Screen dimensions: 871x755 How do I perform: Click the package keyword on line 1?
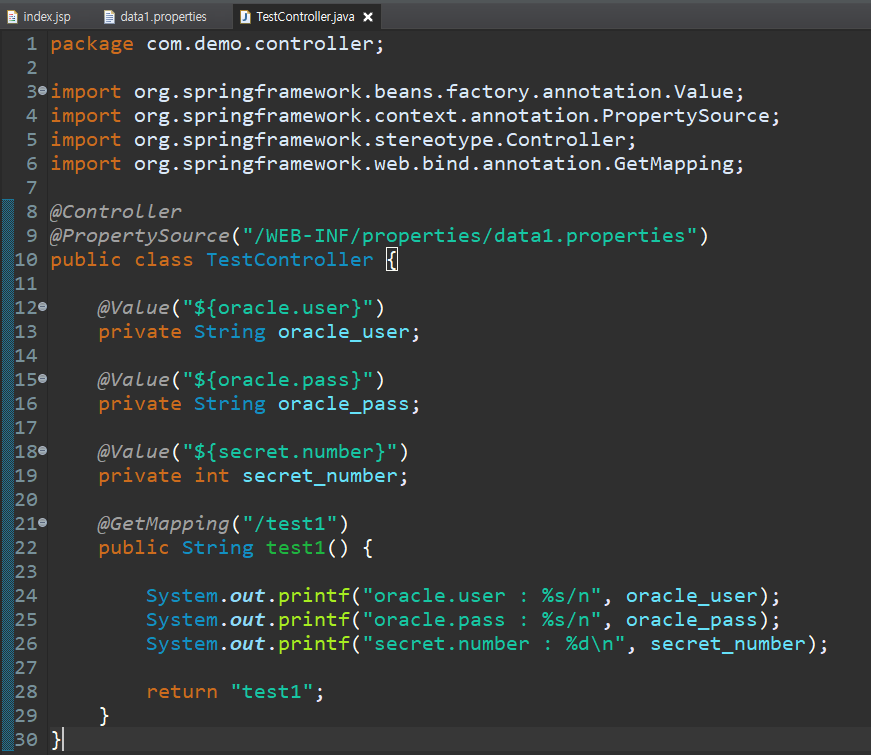92,44
